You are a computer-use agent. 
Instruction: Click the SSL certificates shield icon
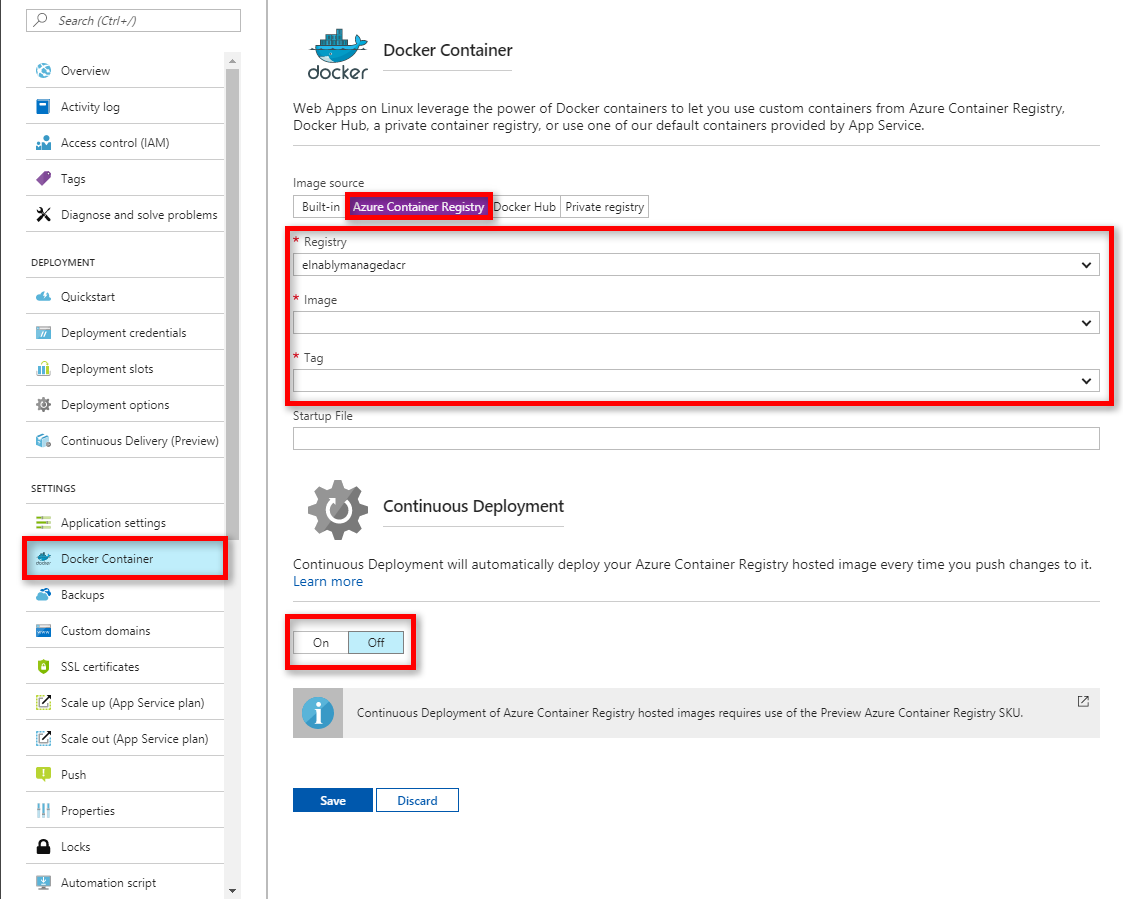(x=44, y=667)
